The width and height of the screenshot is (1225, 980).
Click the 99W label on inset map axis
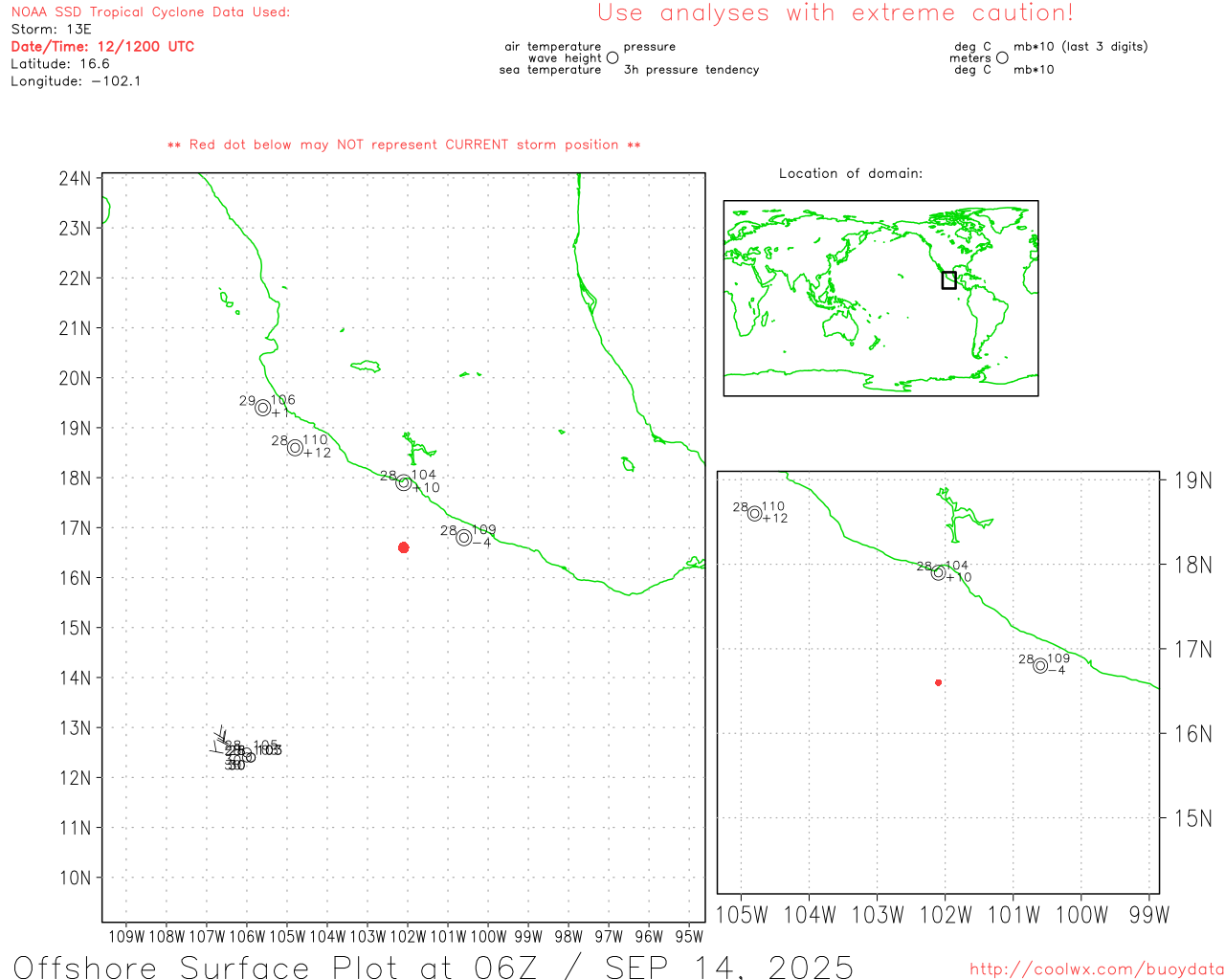[1149, 915]
